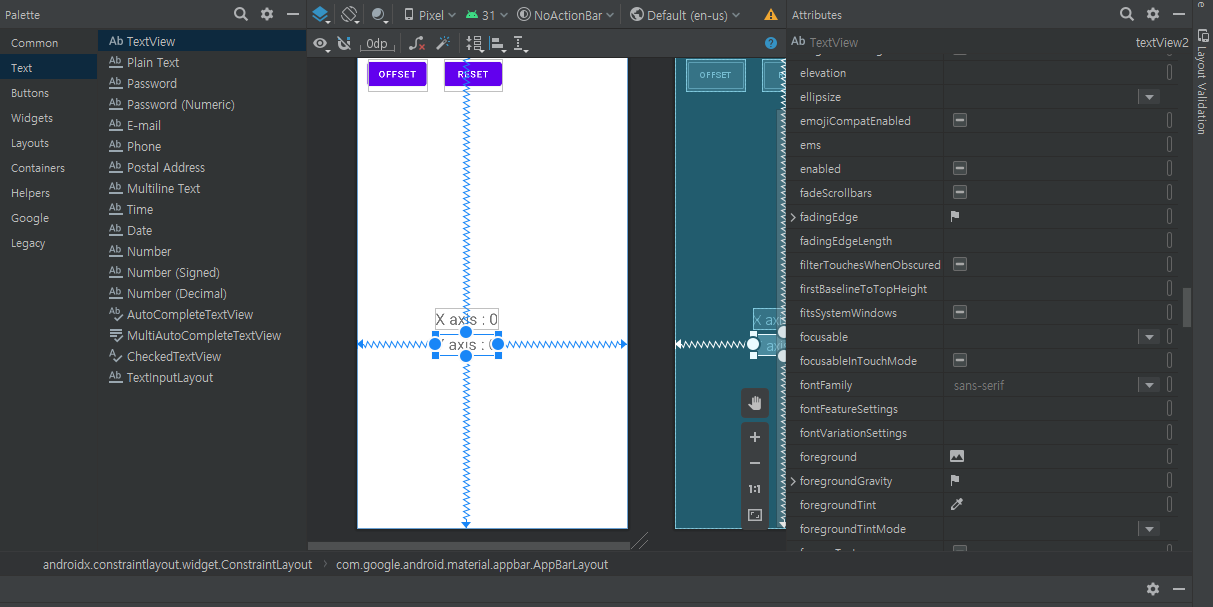
Task: Click the OFFSET button in design preview
Action: point(397,74)
